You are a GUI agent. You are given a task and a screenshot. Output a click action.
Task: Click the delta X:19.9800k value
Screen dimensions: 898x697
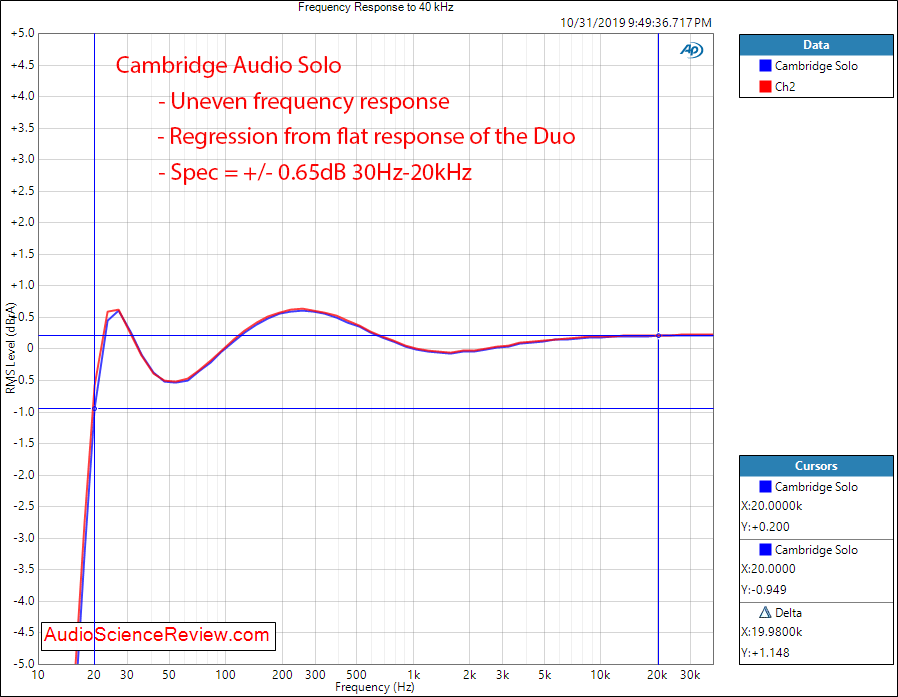pos(771,632)
